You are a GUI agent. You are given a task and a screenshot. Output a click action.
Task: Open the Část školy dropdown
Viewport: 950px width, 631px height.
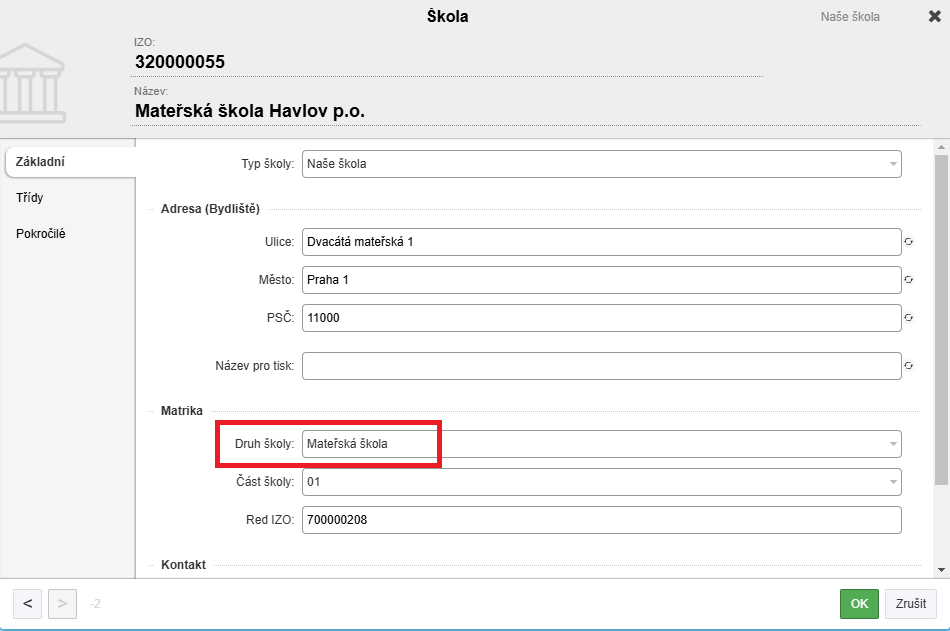(602, 482)
